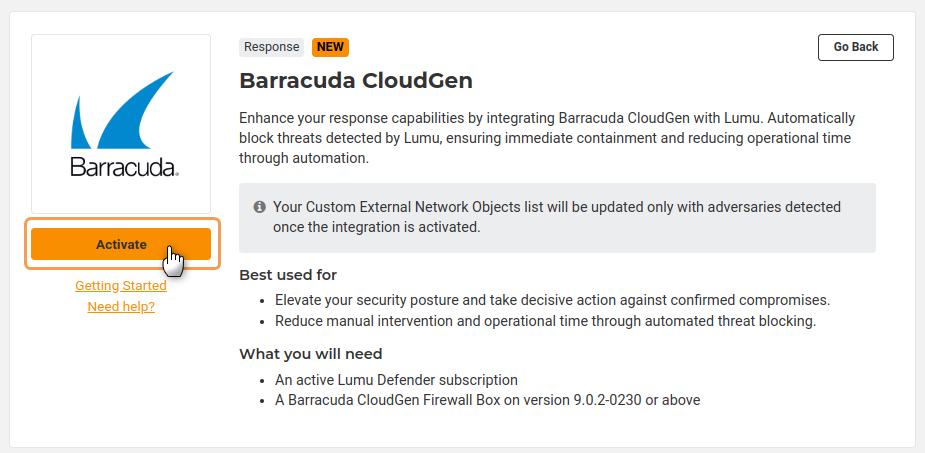This screenshot has height=453, width=925.
Task: Click the Barracuda CloudGen title heading
Action: coord(355,80)
